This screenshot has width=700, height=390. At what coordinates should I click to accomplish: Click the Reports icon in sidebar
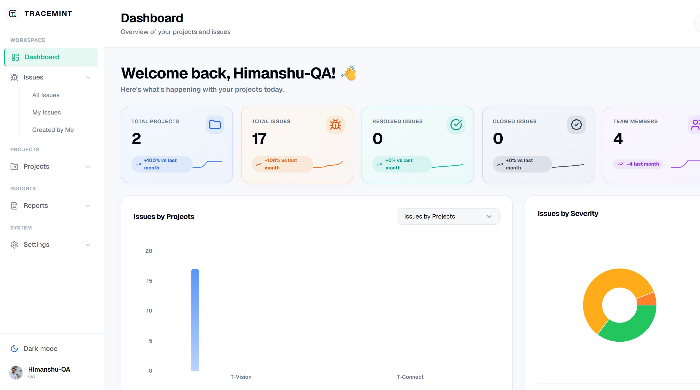(x=14, y=206)
